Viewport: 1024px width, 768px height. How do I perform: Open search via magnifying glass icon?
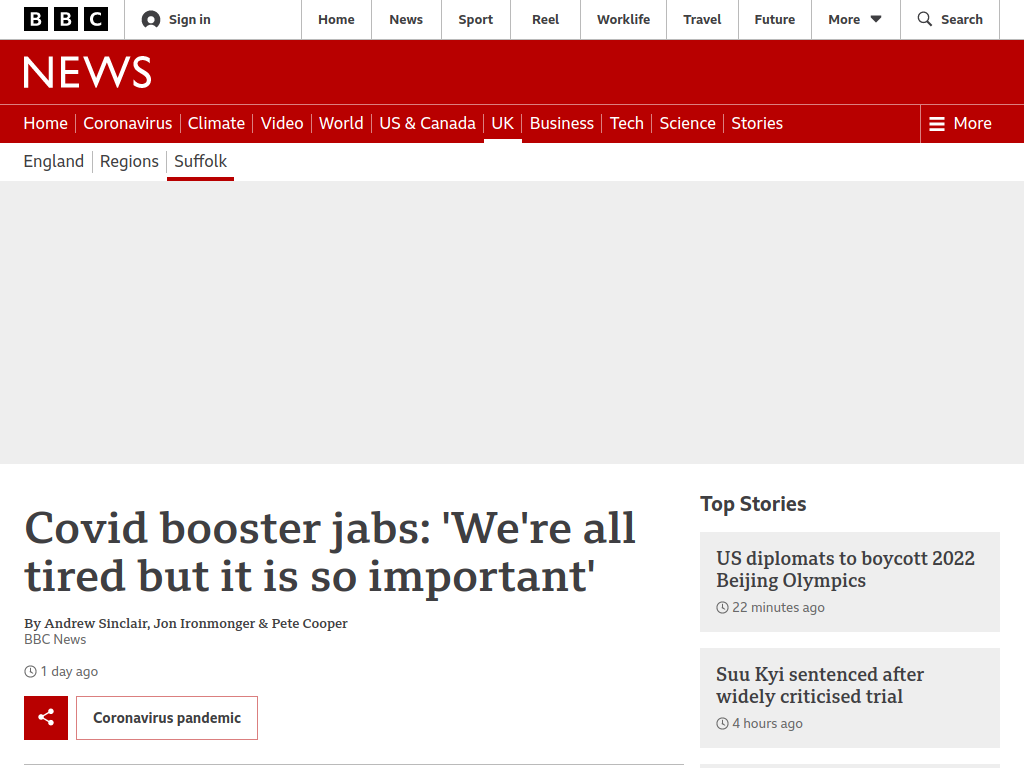pyautogui.click(x=925, y=19)
